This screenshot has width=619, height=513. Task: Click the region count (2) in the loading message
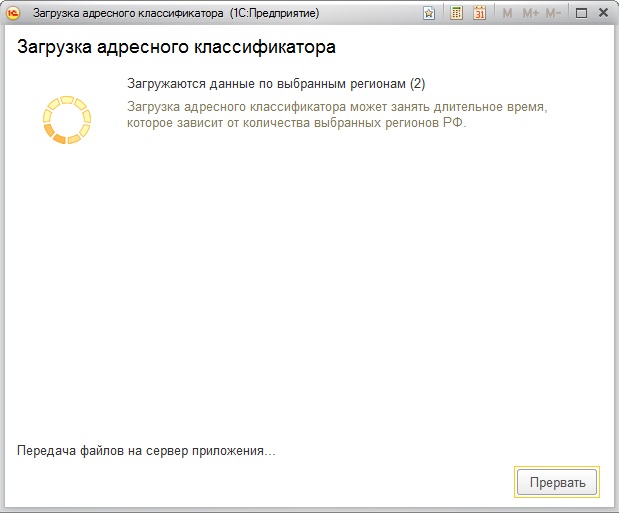pos(418,83)
